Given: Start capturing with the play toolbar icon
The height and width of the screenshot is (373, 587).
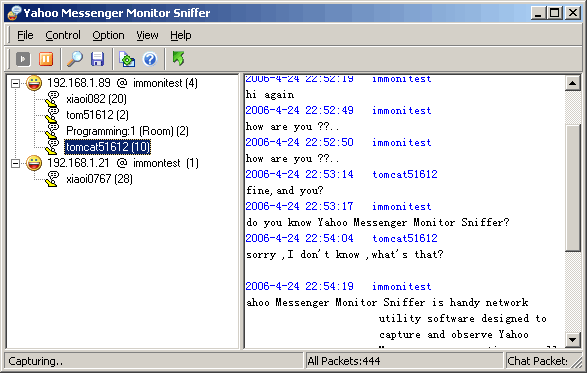Looking at the screenshot, I should click(23, 59).
